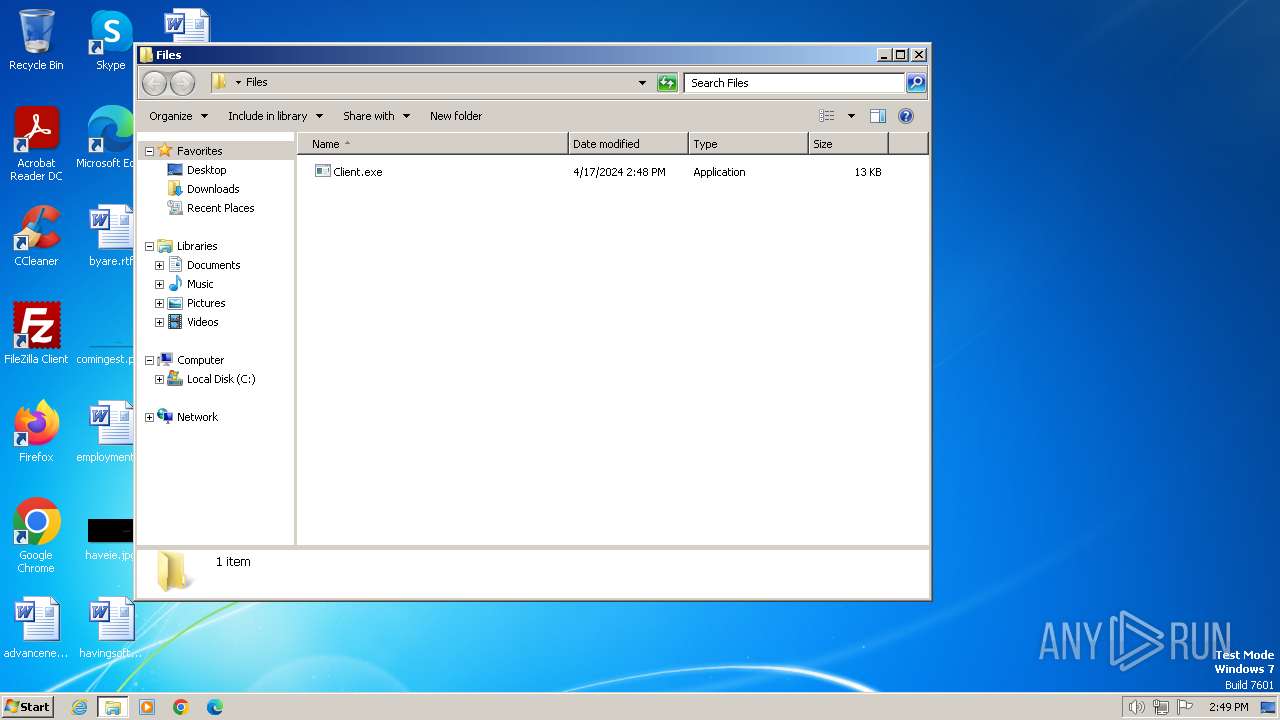Viewport: 1280px width, 720px height.
Task: Open Share with dropdown
Action: (x=376, y=116)
